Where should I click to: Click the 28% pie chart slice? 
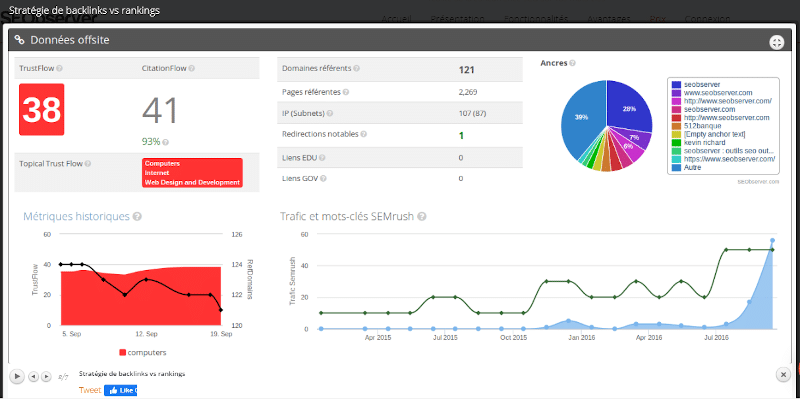coord(629,108)
